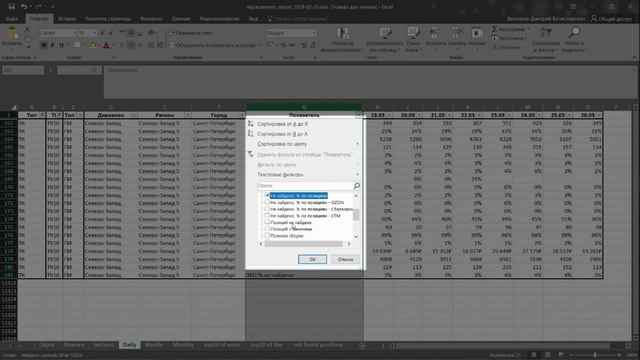Open Sort and Filter tool

(546, 40)
